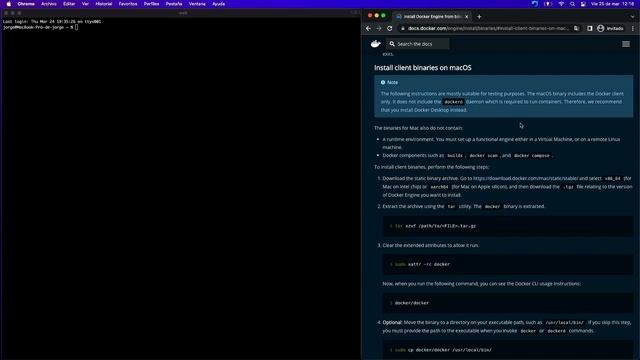Open the Pestaña menu
The height and width of the screenshot is (360, 640).
pos(174,4)
